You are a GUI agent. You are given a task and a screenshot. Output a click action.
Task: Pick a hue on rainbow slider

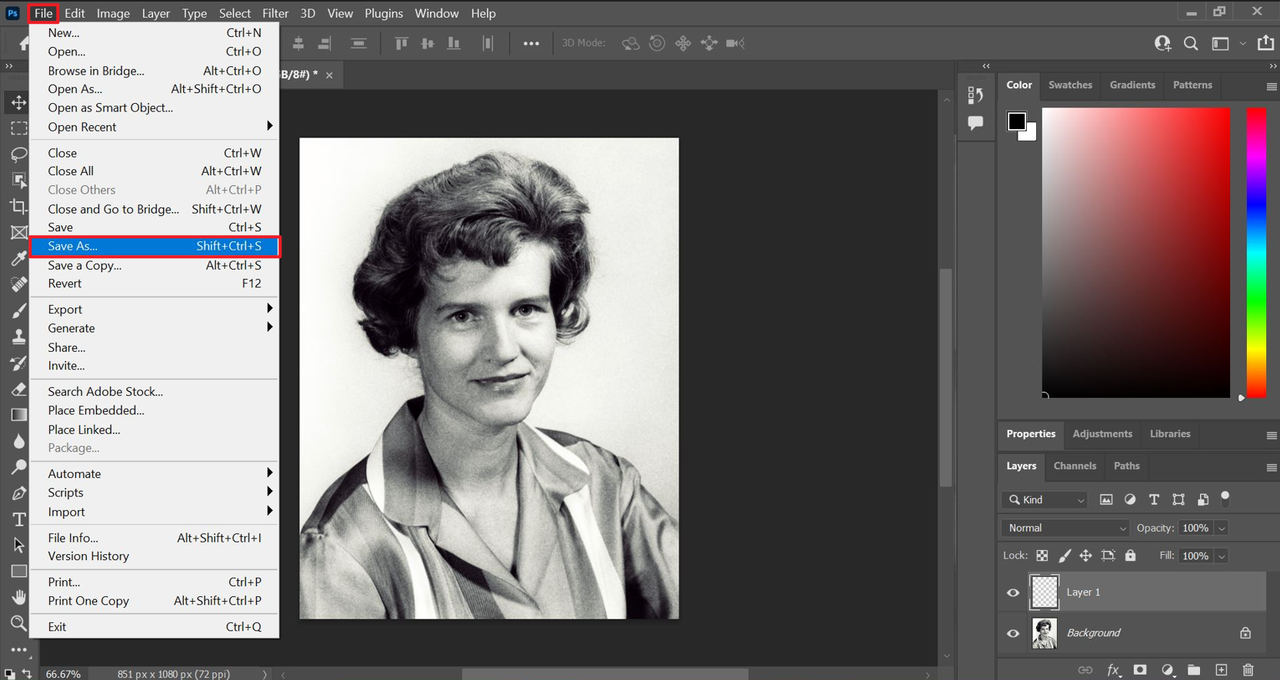pos(1256,253)
